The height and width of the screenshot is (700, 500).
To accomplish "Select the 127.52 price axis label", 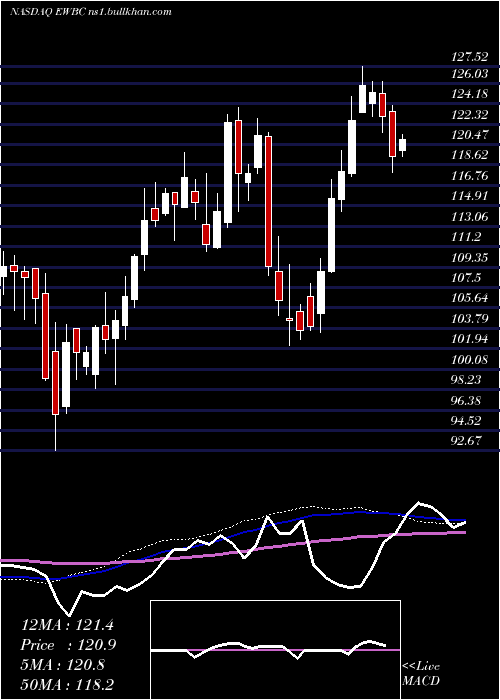I will 469,56.
